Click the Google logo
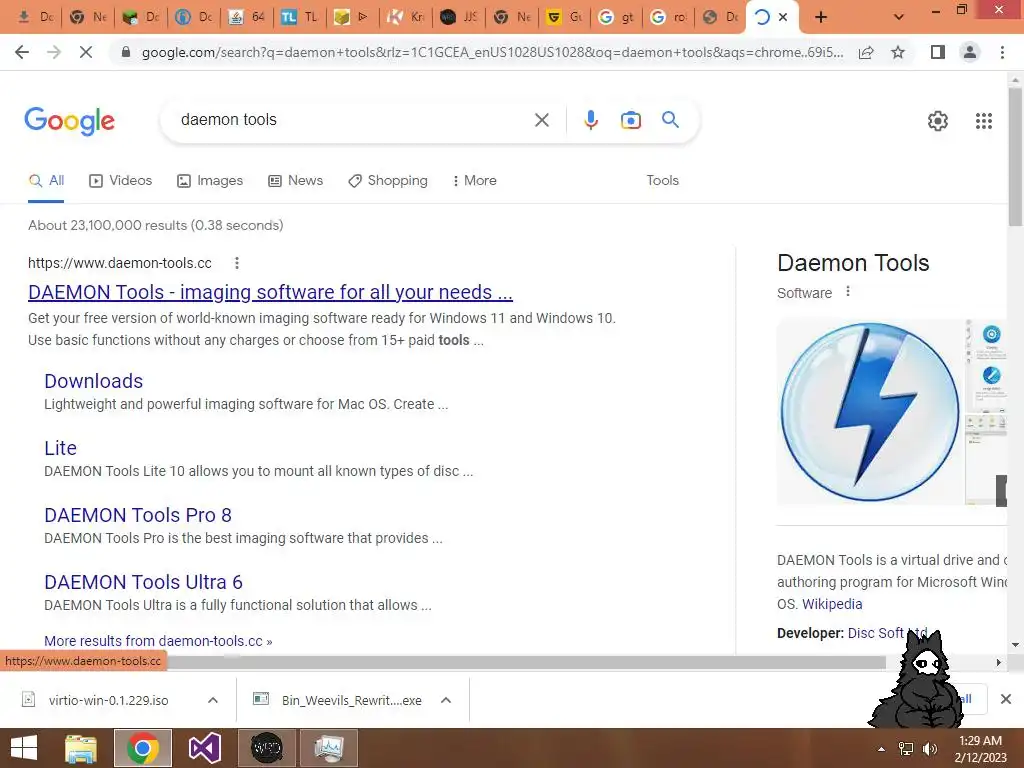Image resolution: width=1024 pixels, height=768 pixels. tap(69, 121)
